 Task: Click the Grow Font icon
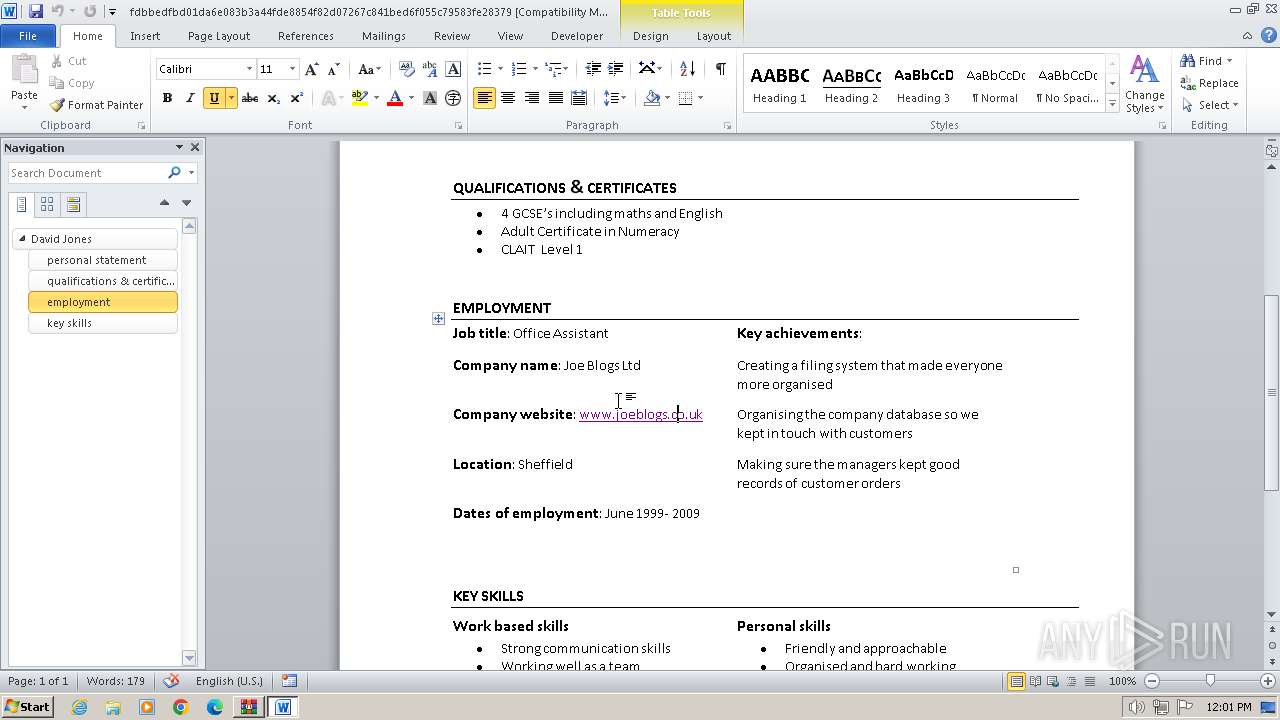[312, 69]
